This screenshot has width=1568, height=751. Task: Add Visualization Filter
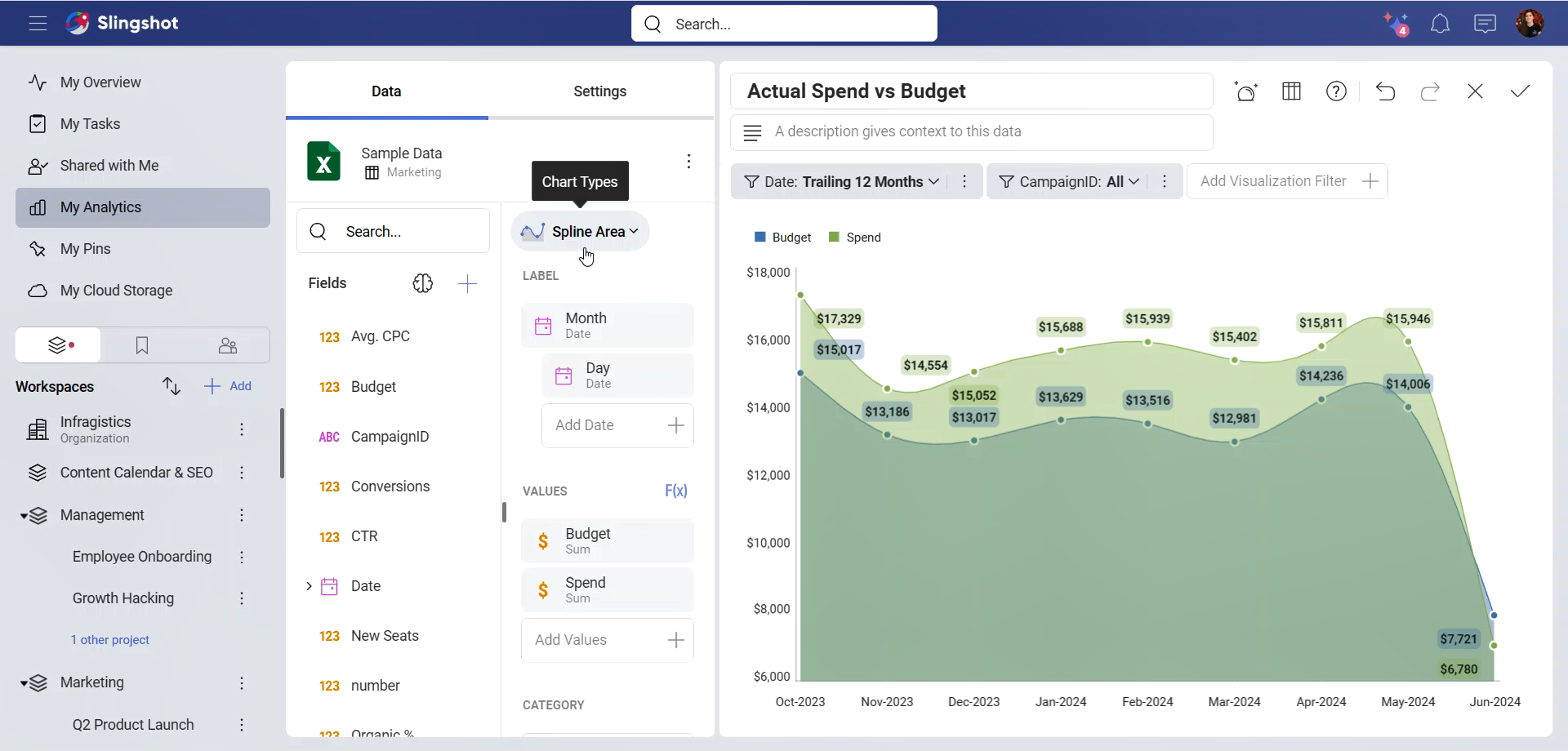(1287, 181)
